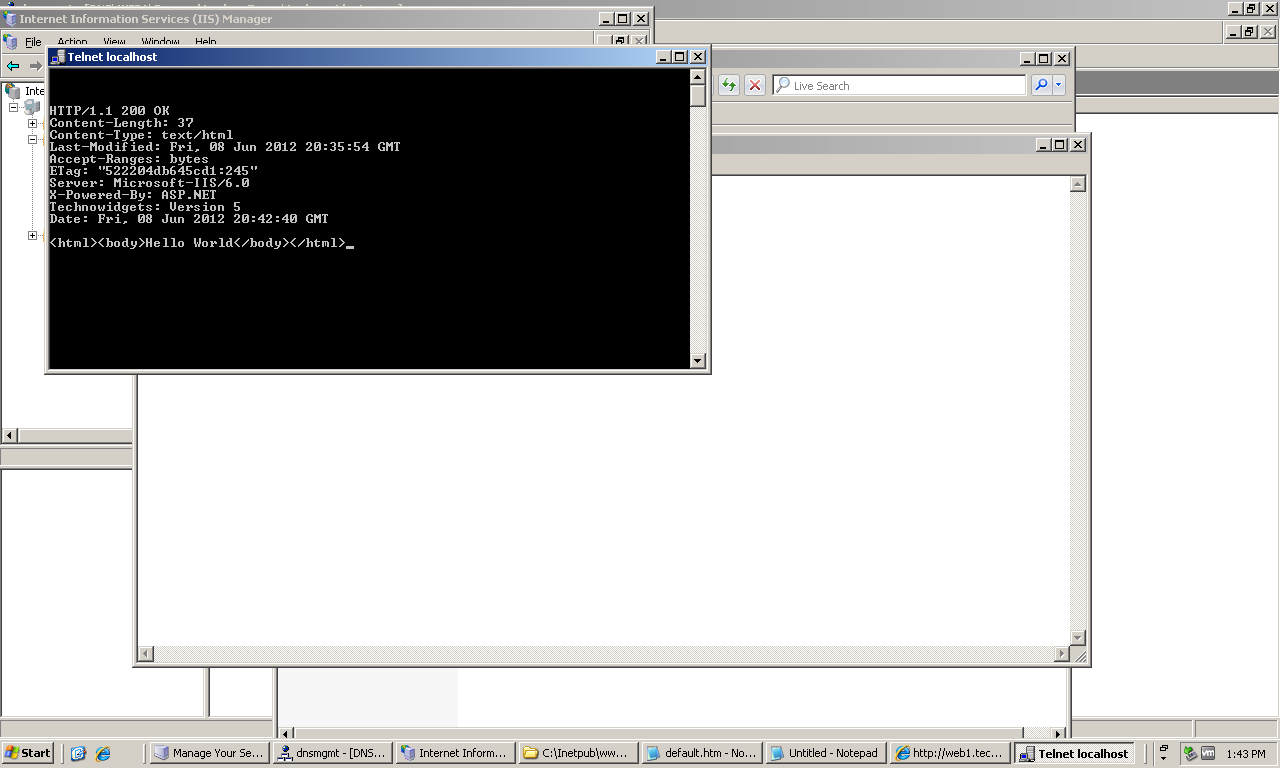Viewport: 1280px width, 768px height.
Task: Collapse the local computer tree node
Action: coord(15,107)
